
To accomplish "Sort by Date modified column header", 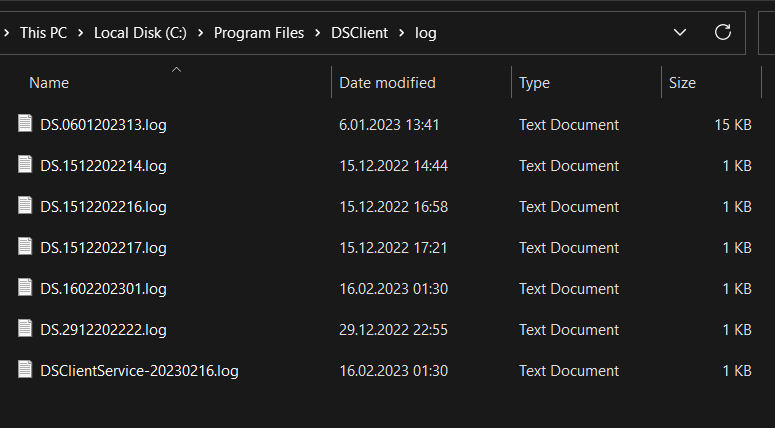I will click(x=387, y=83).
